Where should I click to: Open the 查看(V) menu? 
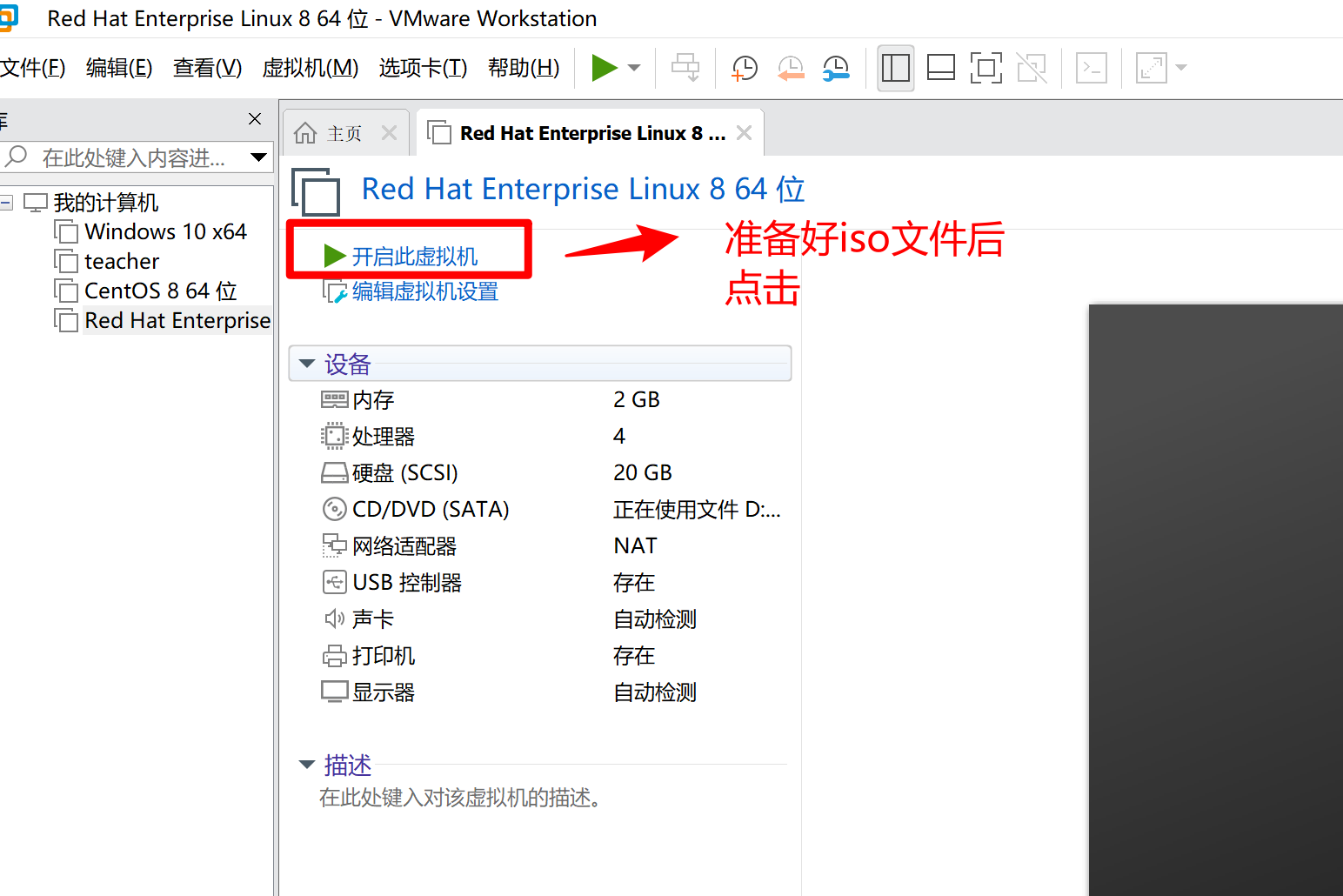point(207,68)
